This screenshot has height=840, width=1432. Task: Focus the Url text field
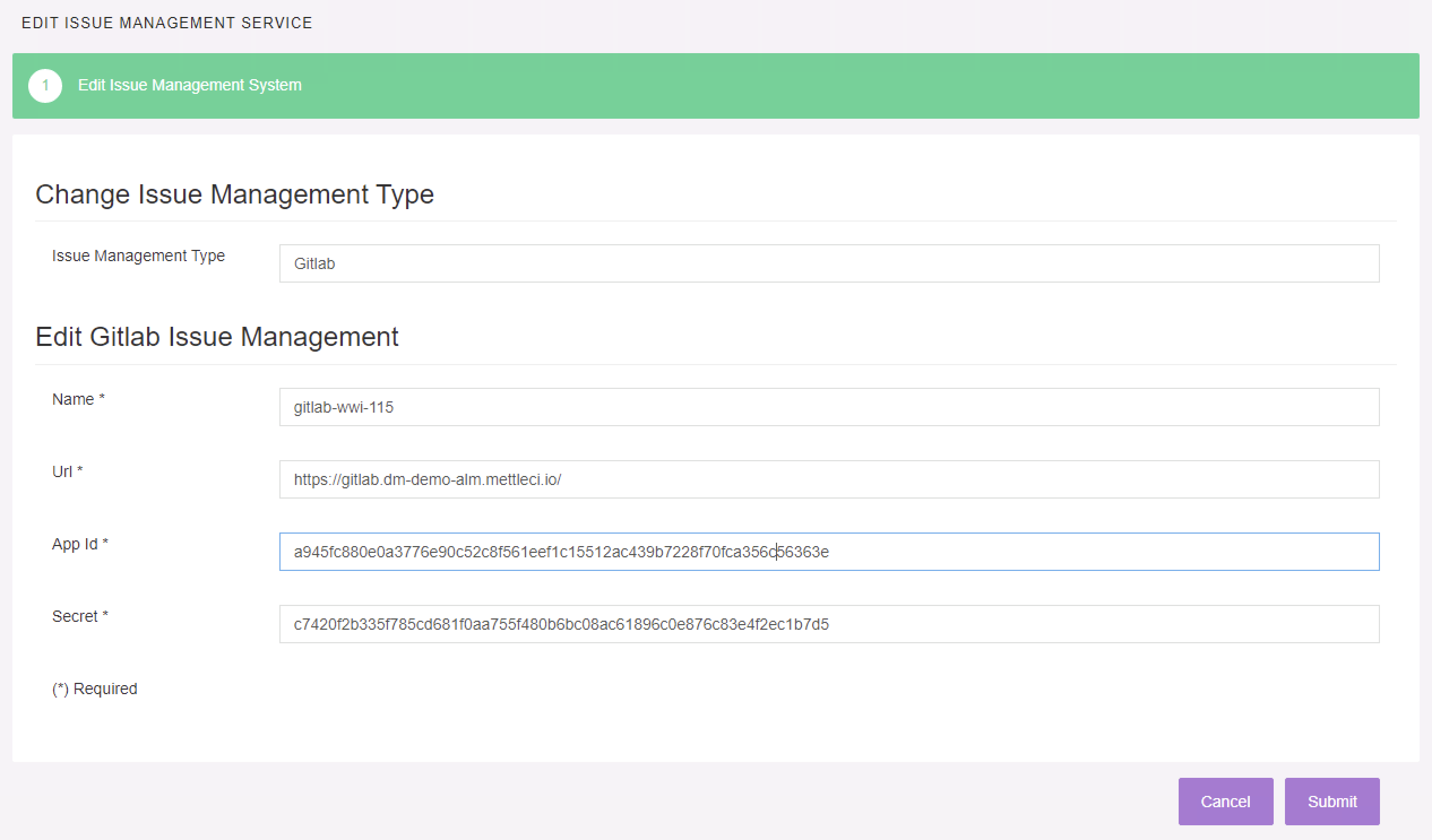pos(829,479)
